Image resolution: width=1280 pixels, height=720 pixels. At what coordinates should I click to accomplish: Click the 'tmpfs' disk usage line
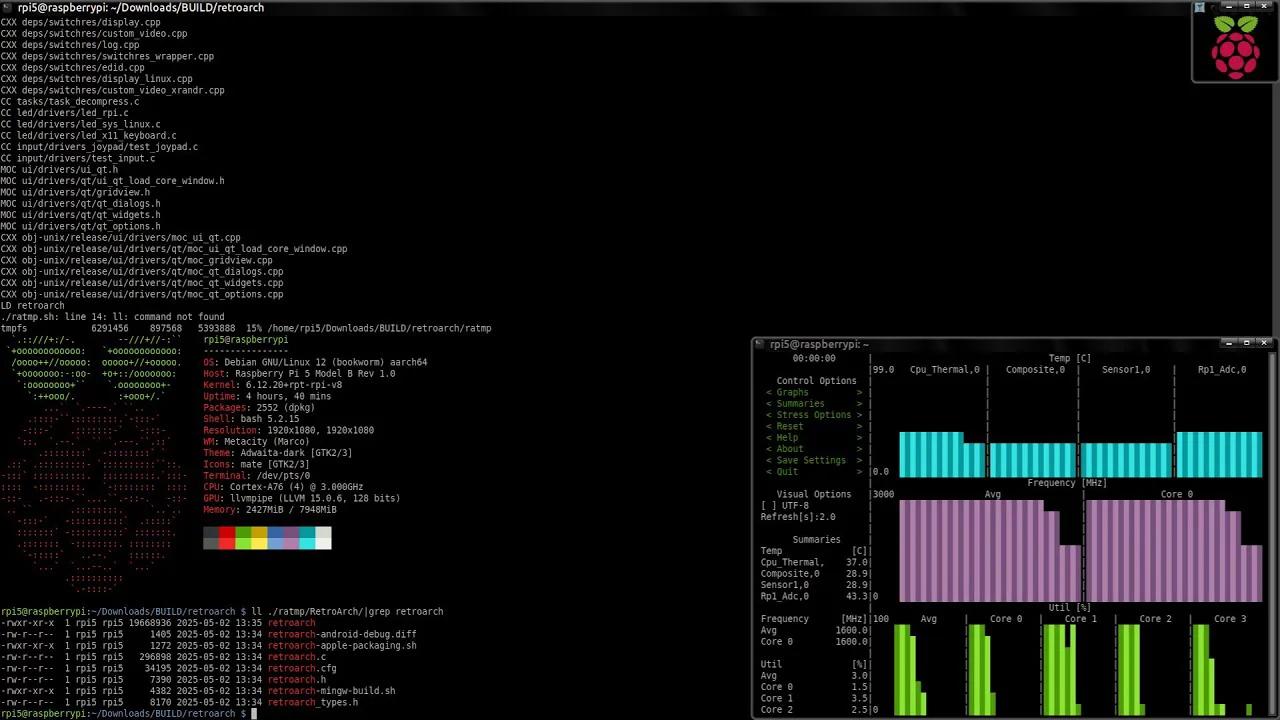click(x=246, y=328)
